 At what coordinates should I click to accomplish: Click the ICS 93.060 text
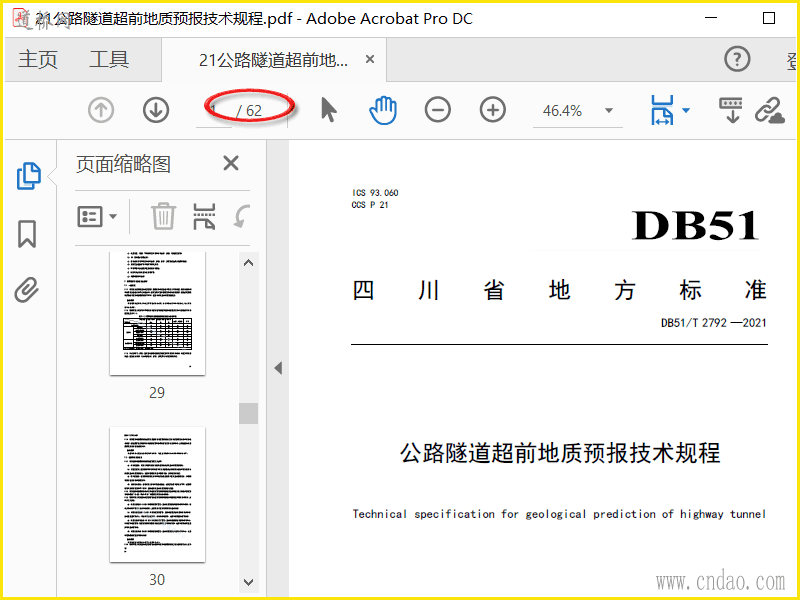pyautogui.click(x=375, y=192)
